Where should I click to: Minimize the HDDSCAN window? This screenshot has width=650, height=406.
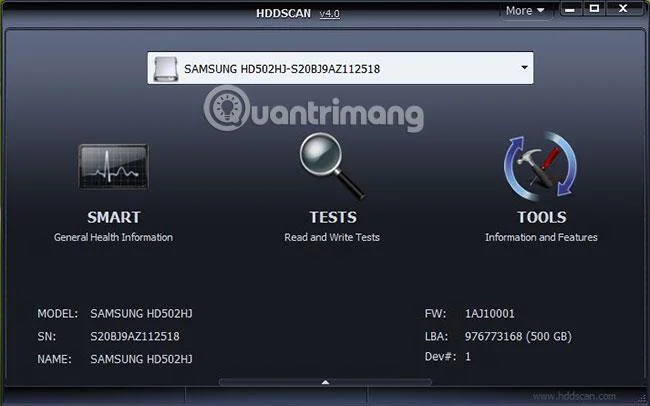[x=570, y=9]
